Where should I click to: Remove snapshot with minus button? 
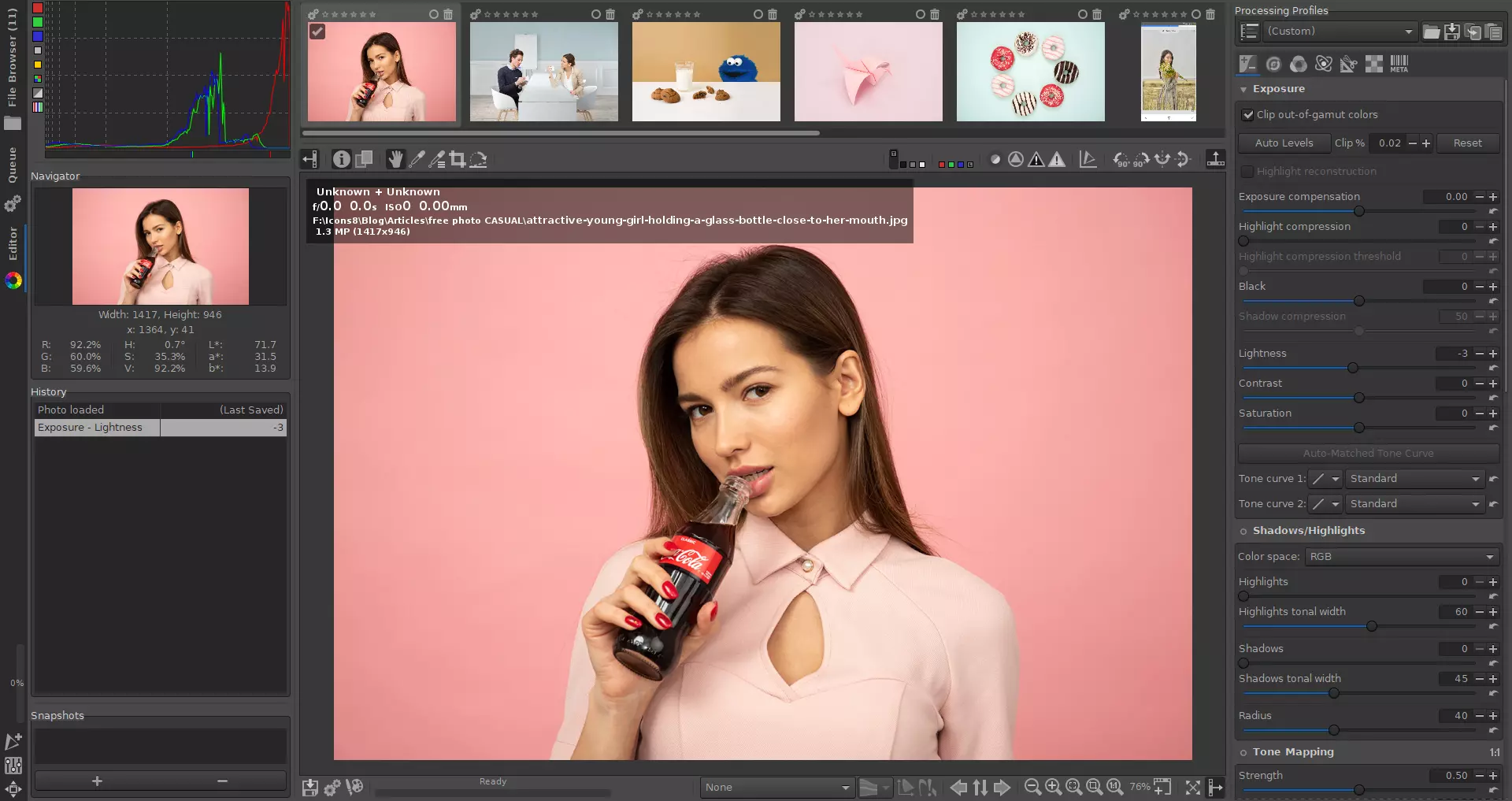point(223,781)
